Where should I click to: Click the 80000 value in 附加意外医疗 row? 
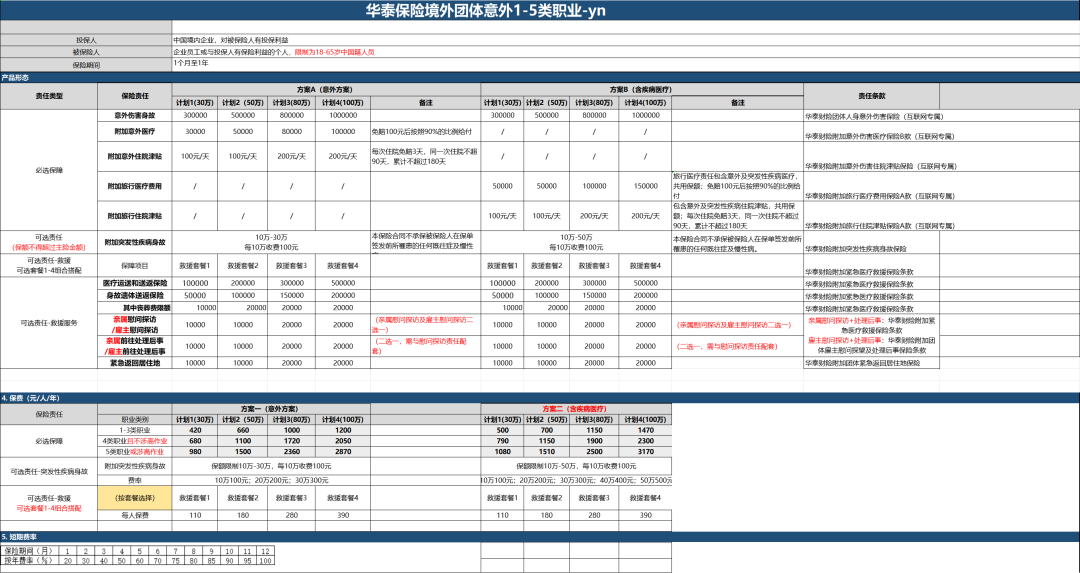(x=292, y=132)
